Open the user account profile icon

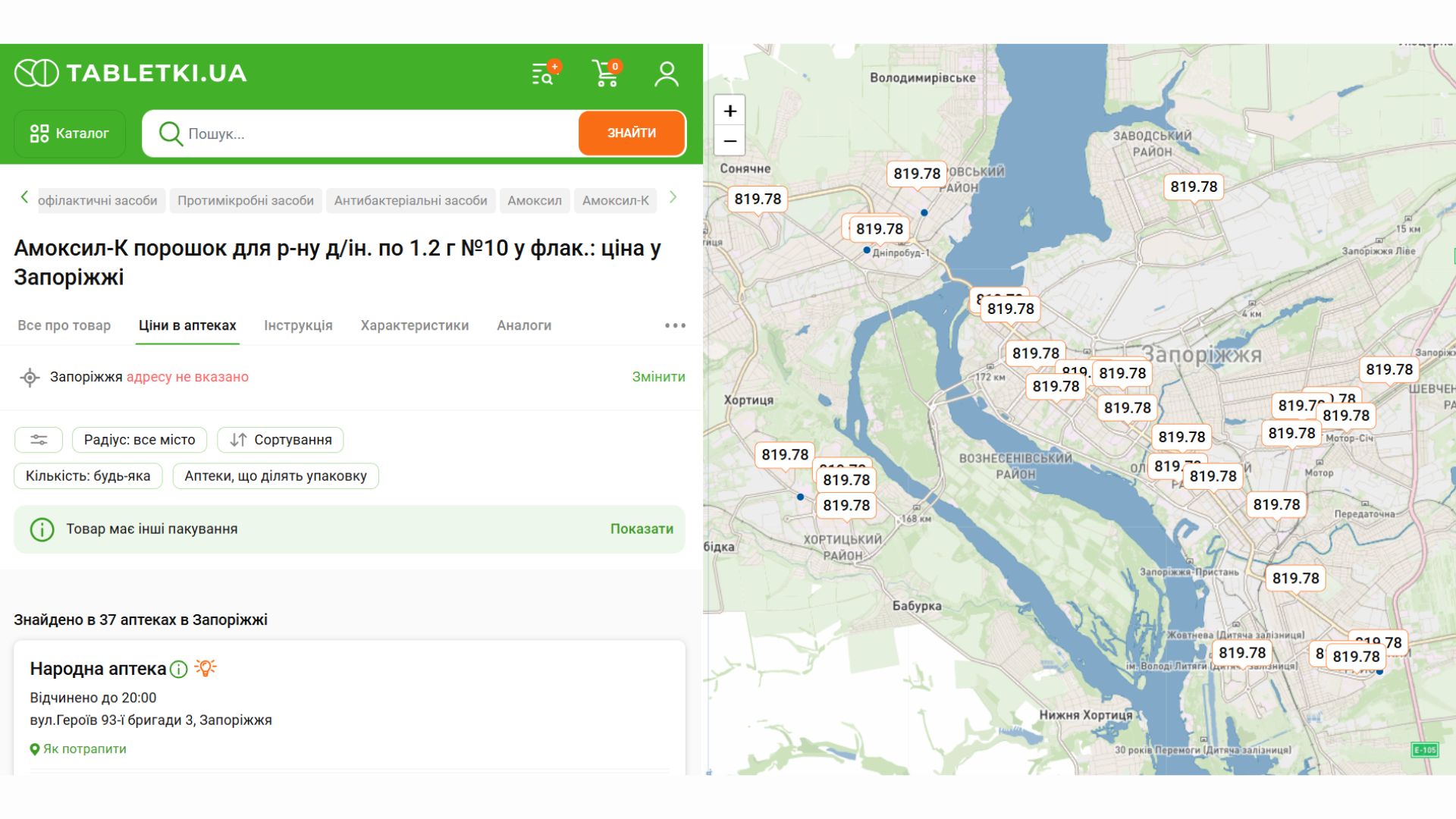(667, 74)
